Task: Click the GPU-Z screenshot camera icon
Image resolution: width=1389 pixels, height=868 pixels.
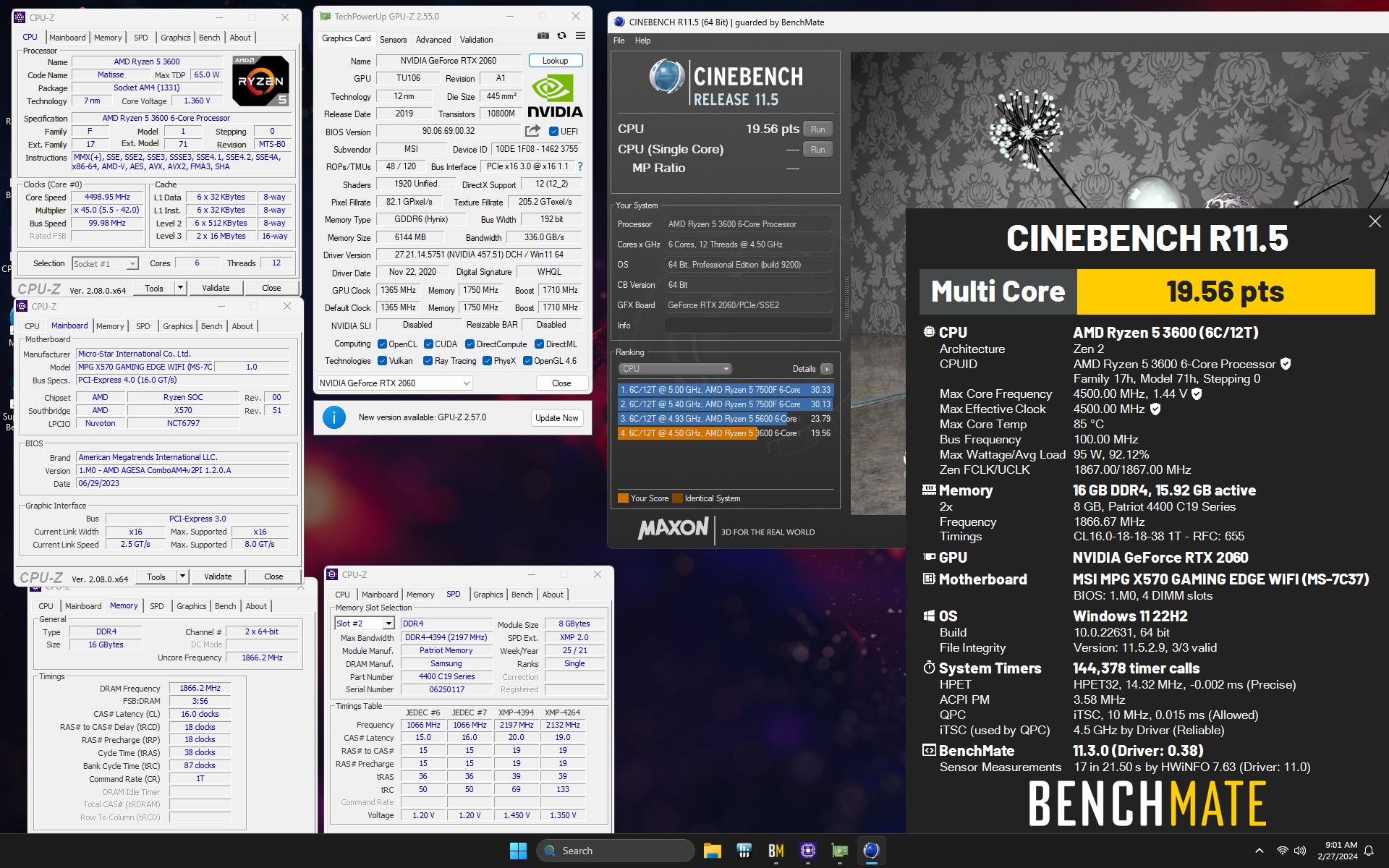Action: click(x=543, y=35)
